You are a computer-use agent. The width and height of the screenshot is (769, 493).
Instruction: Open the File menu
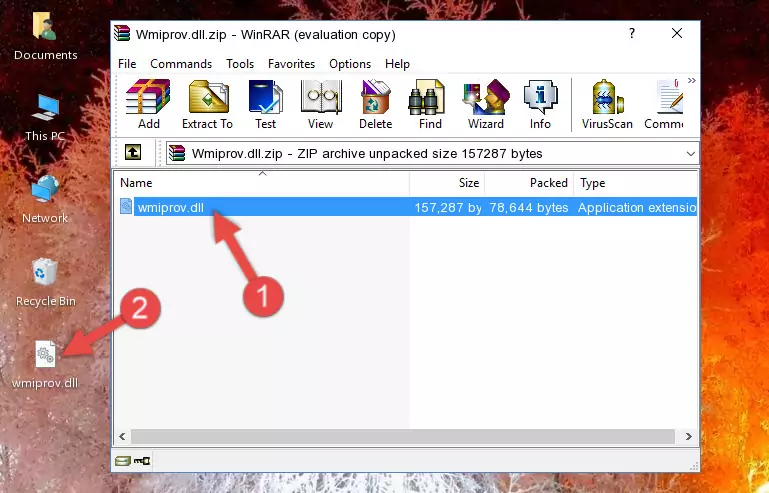point(127,64)
